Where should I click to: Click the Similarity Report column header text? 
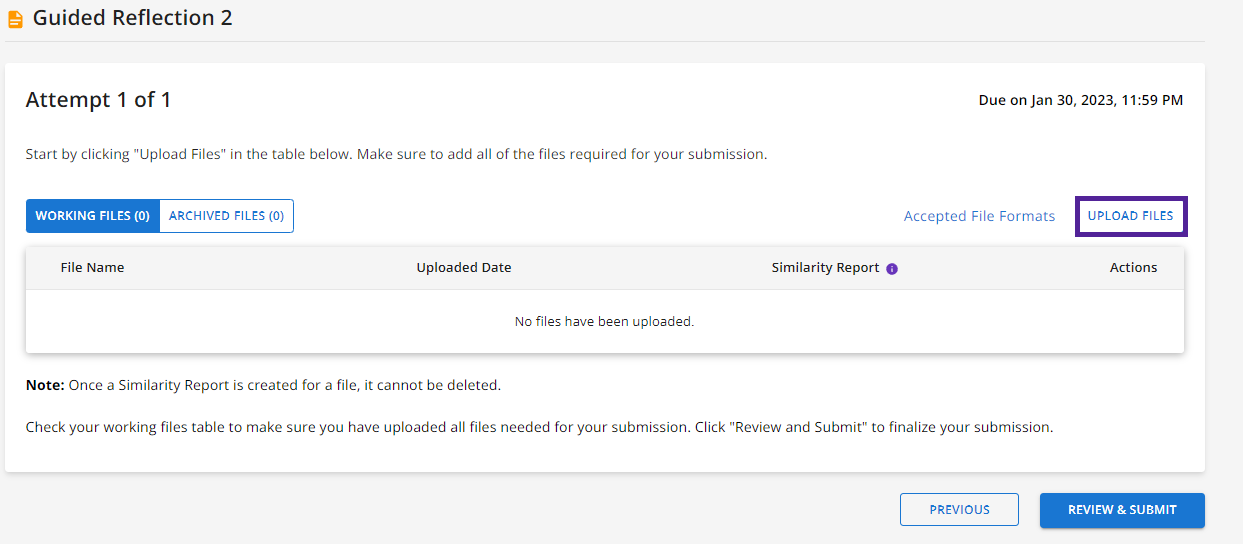[825, 268]
